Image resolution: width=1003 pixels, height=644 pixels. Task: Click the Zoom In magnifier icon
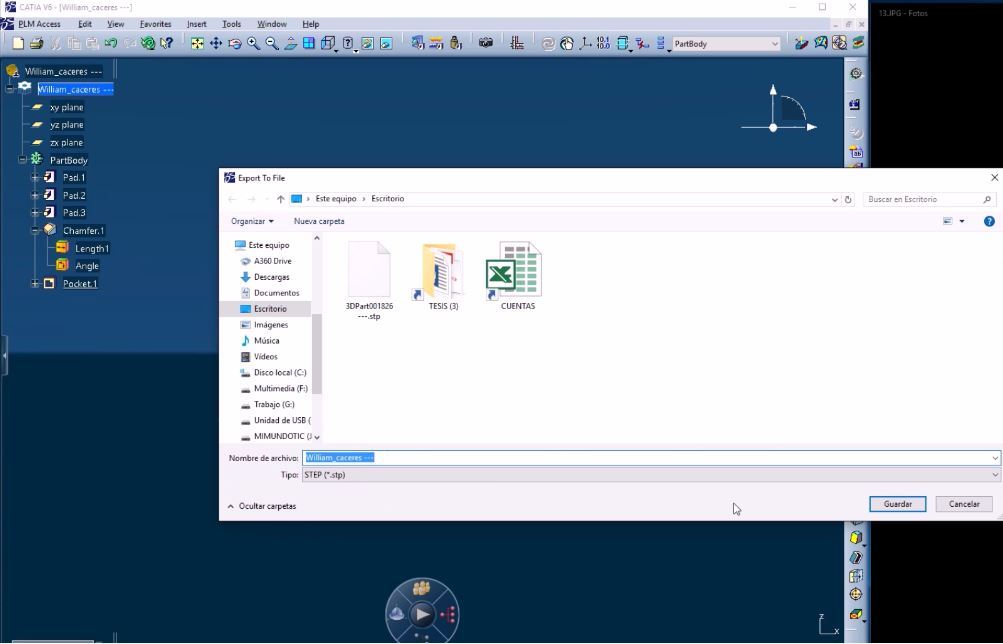click(x=254, y=44)
